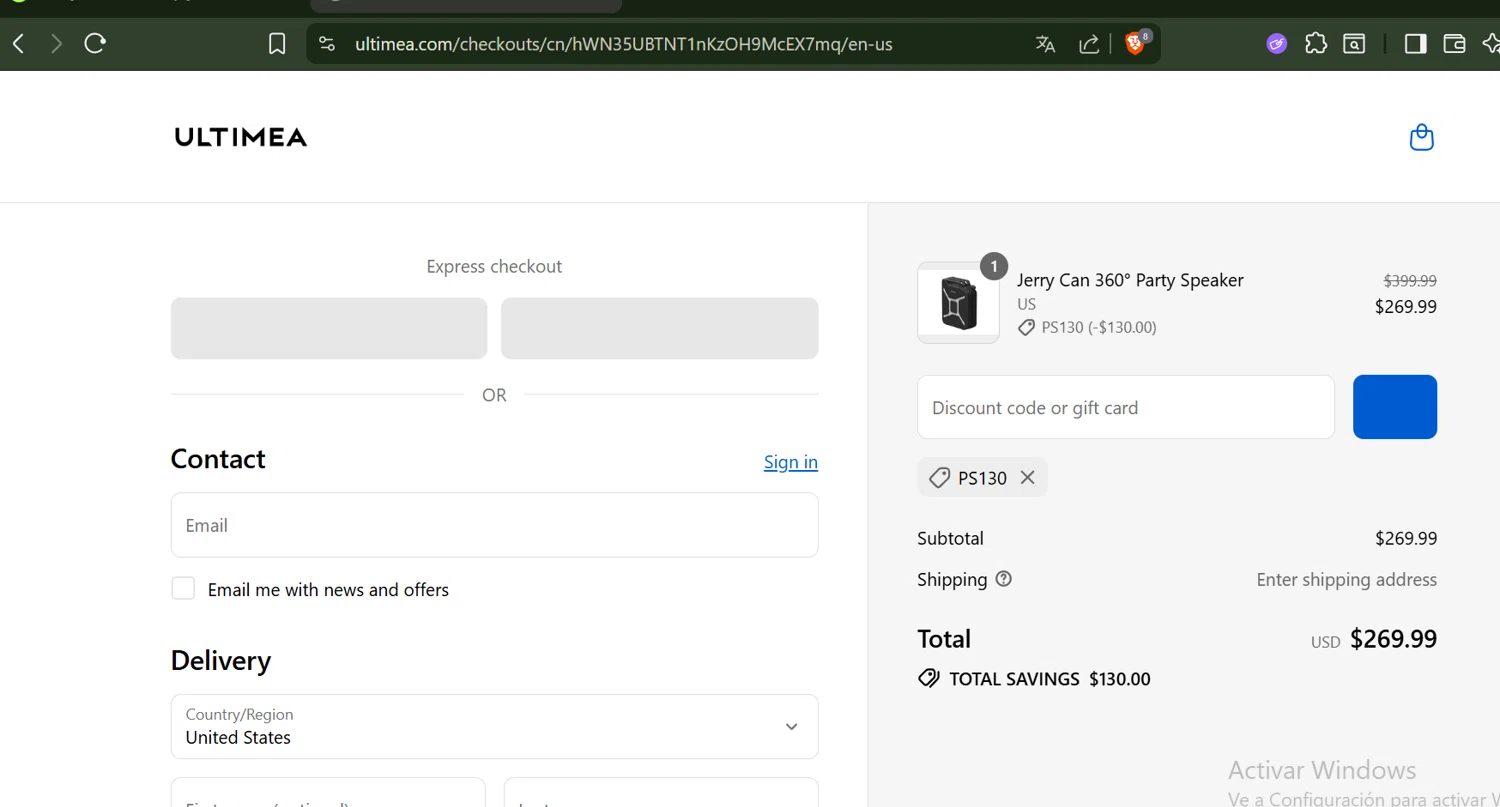Click the TOTAL SAVINGS $130.00 text
Image resolution: width=1500 pixels, height=807 pixels.
click(1050, 679)
